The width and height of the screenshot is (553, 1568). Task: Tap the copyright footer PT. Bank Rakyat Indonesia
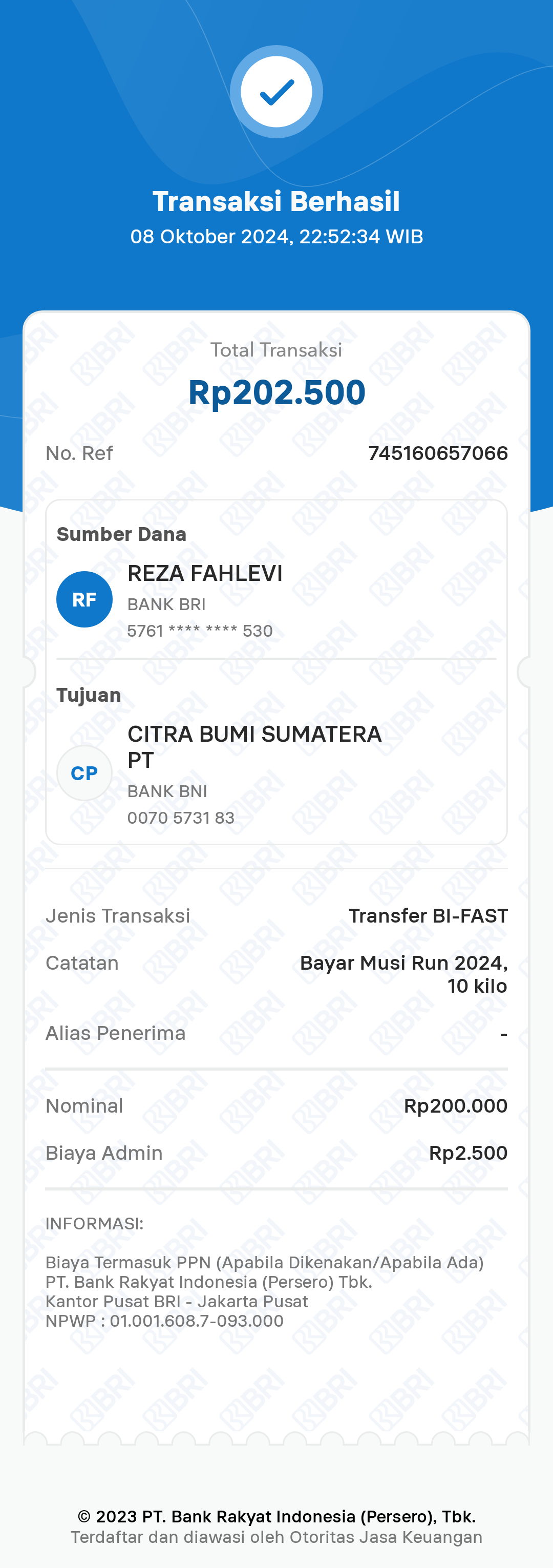[x=277, y=1516]
